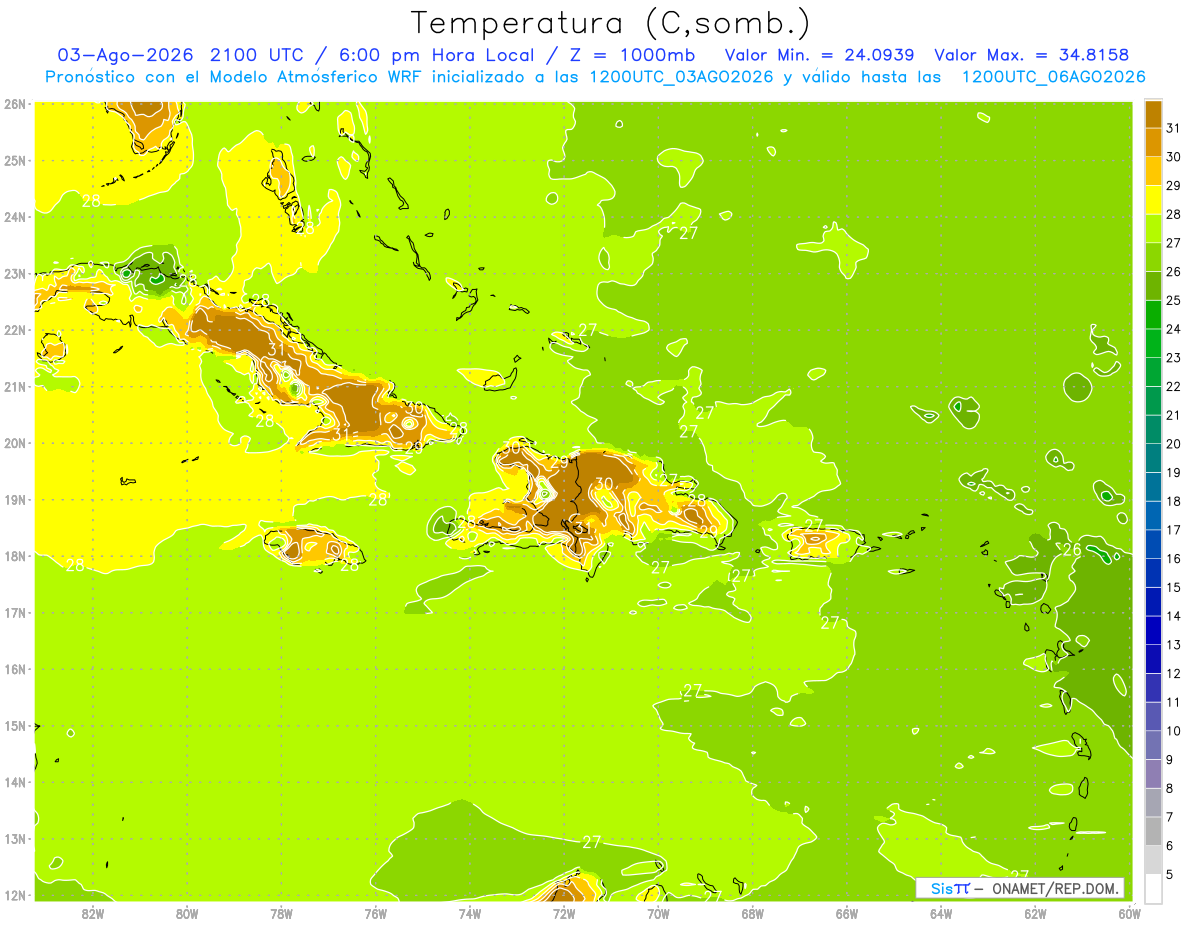Click the 80W longitude axis label
The height and width of the screenshot is (927, 1200).
(186, 913)
